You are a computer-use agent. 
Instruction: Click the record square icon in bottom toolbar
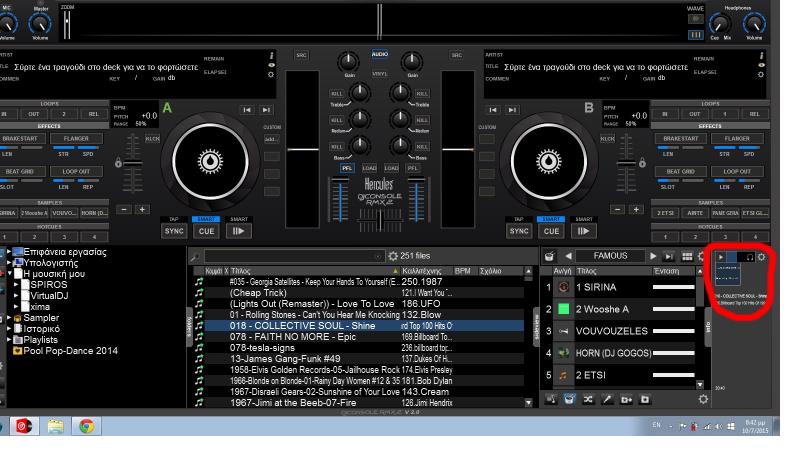[645, 399]
